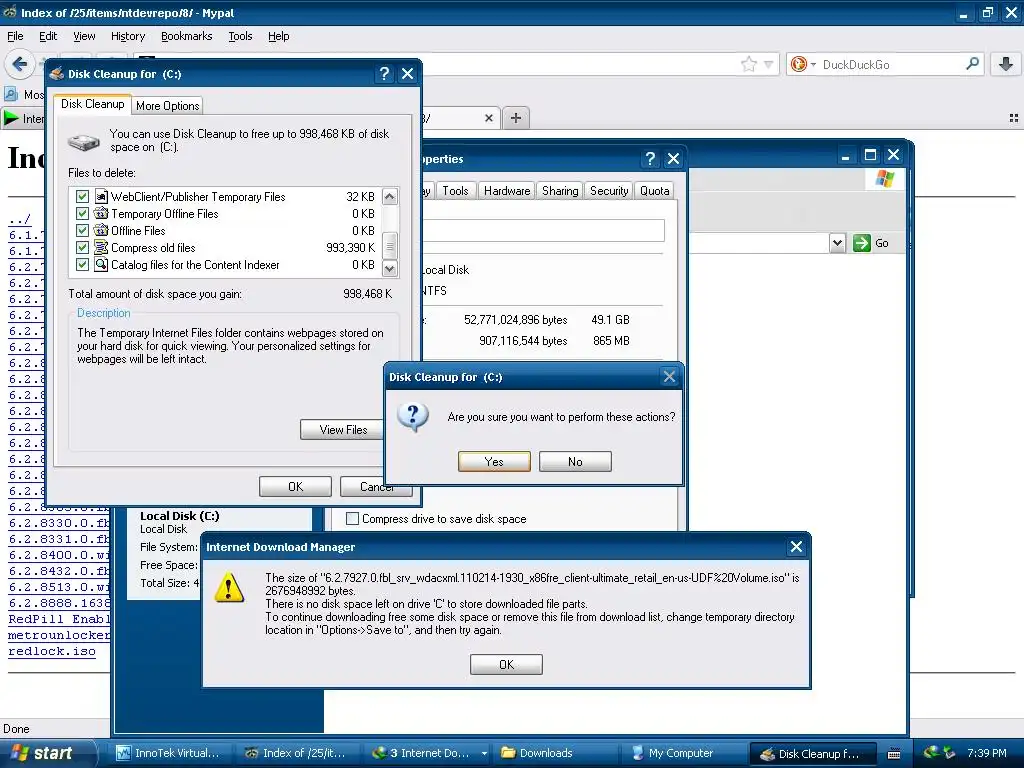Click the browser back arrow button
This screenshot has height=768, width=1024.
coord(20,64)
